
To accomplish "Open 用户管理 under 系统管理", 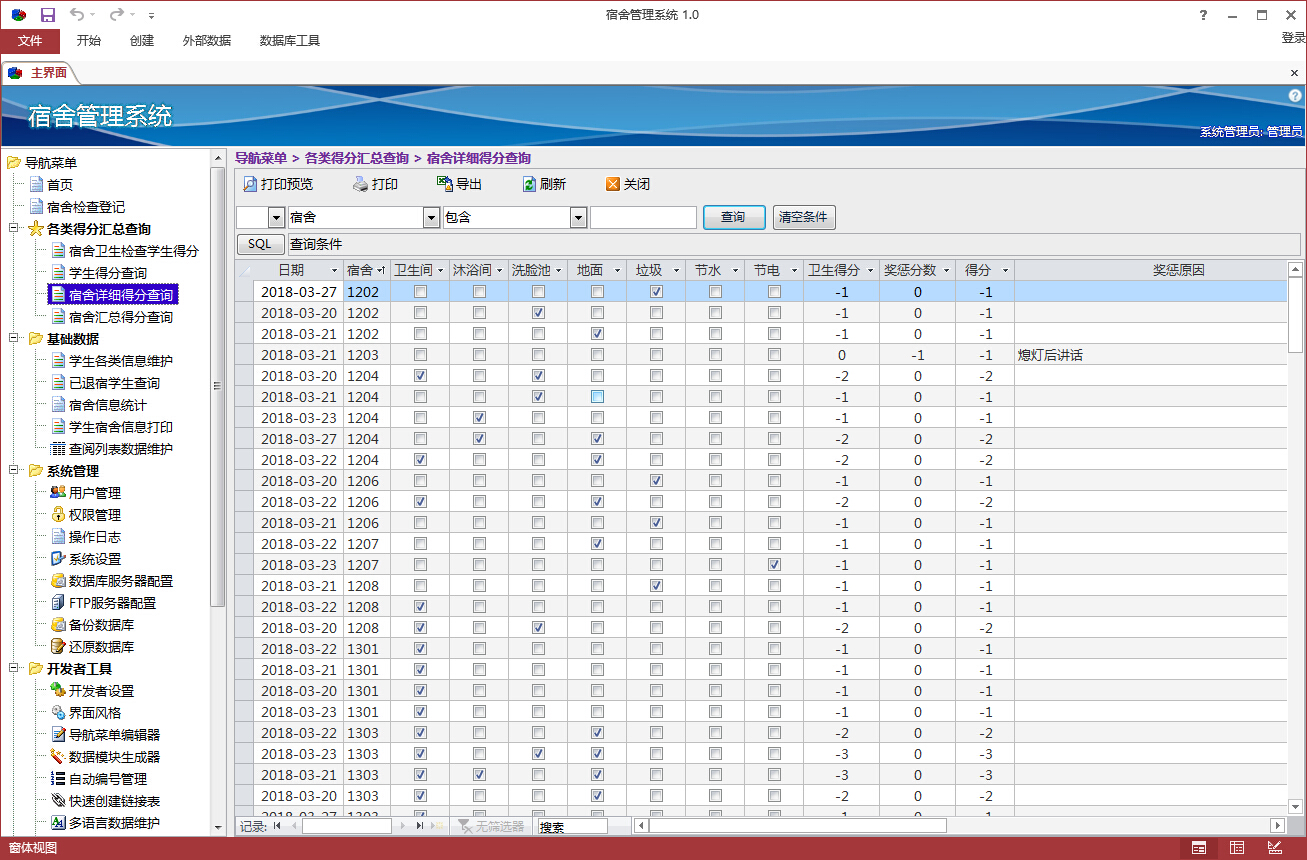I will point(95,493).
